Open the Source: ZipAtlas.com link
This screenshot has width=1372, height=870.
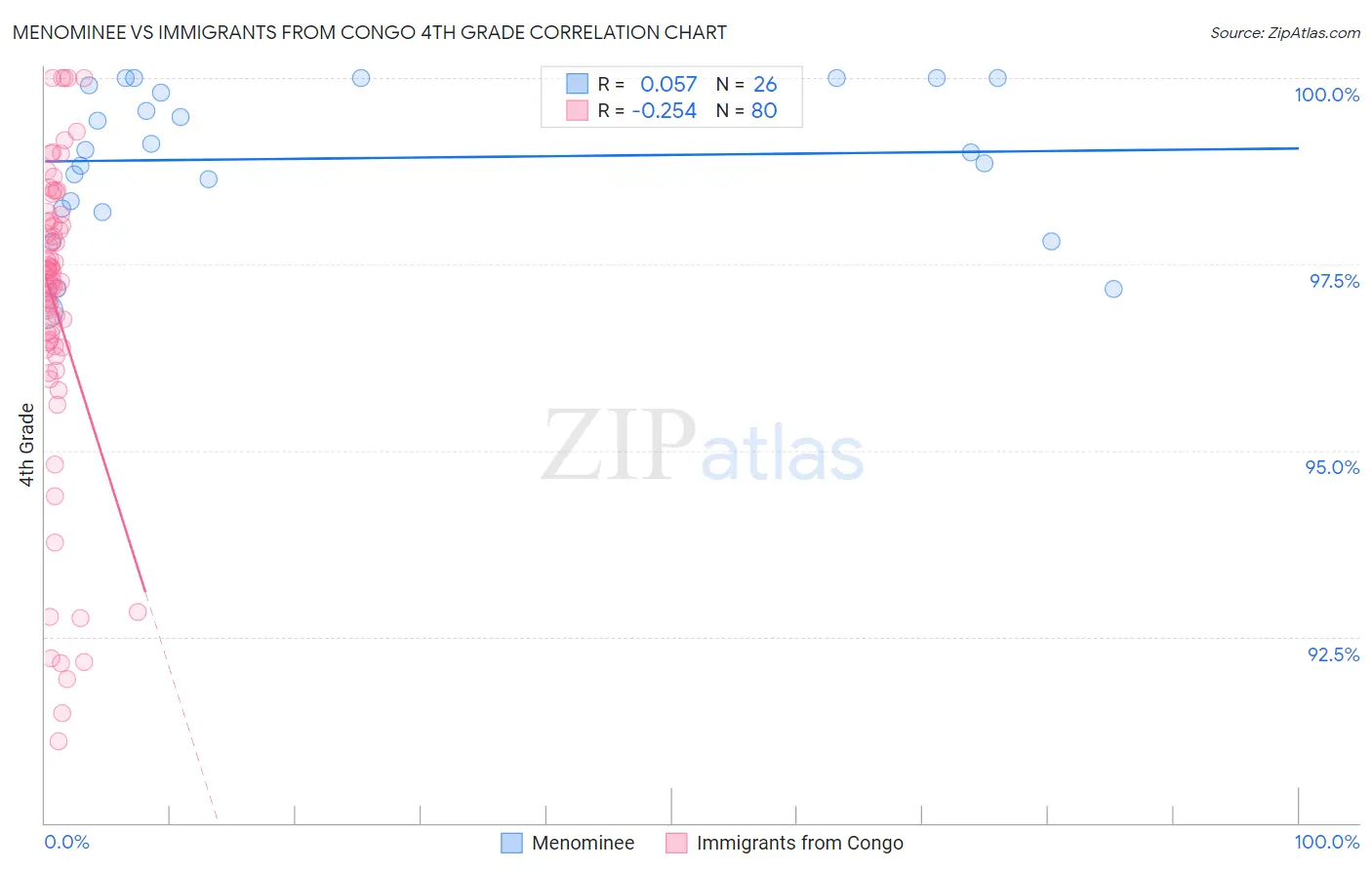pyautogui.click(x=1285, y=32)
